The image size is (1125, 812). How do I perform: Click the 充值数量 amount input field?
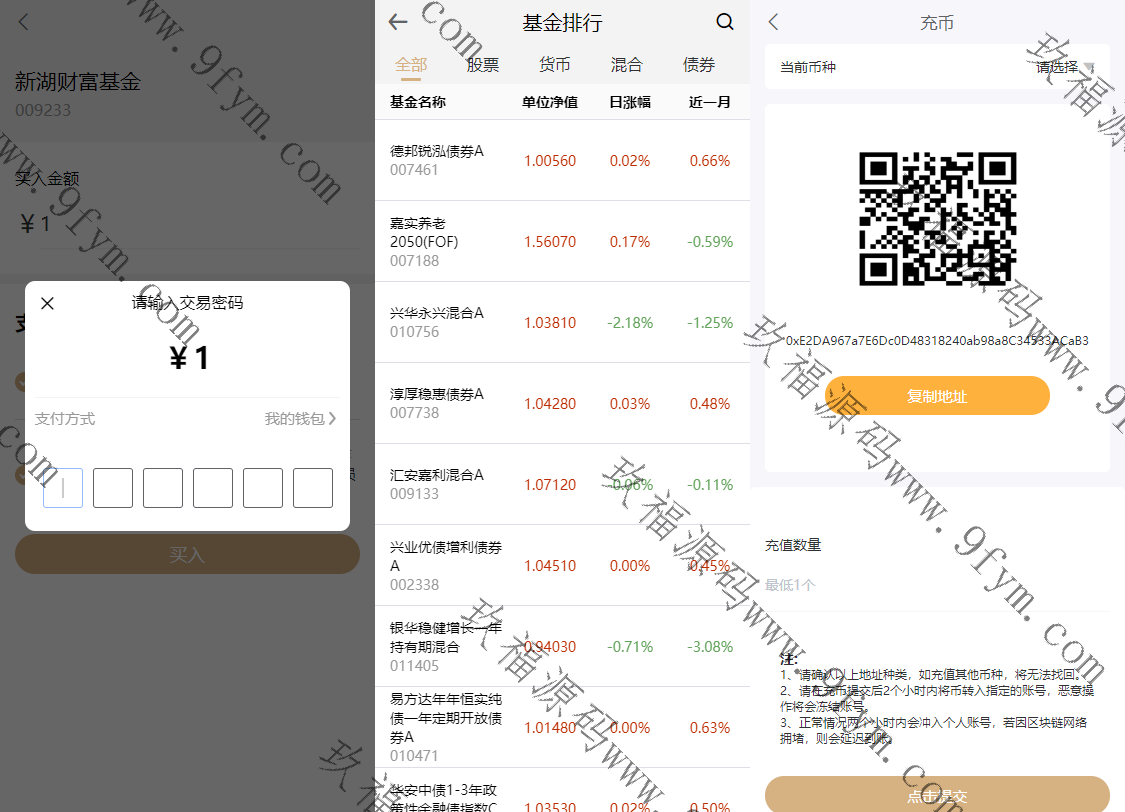tap(937, 585)
